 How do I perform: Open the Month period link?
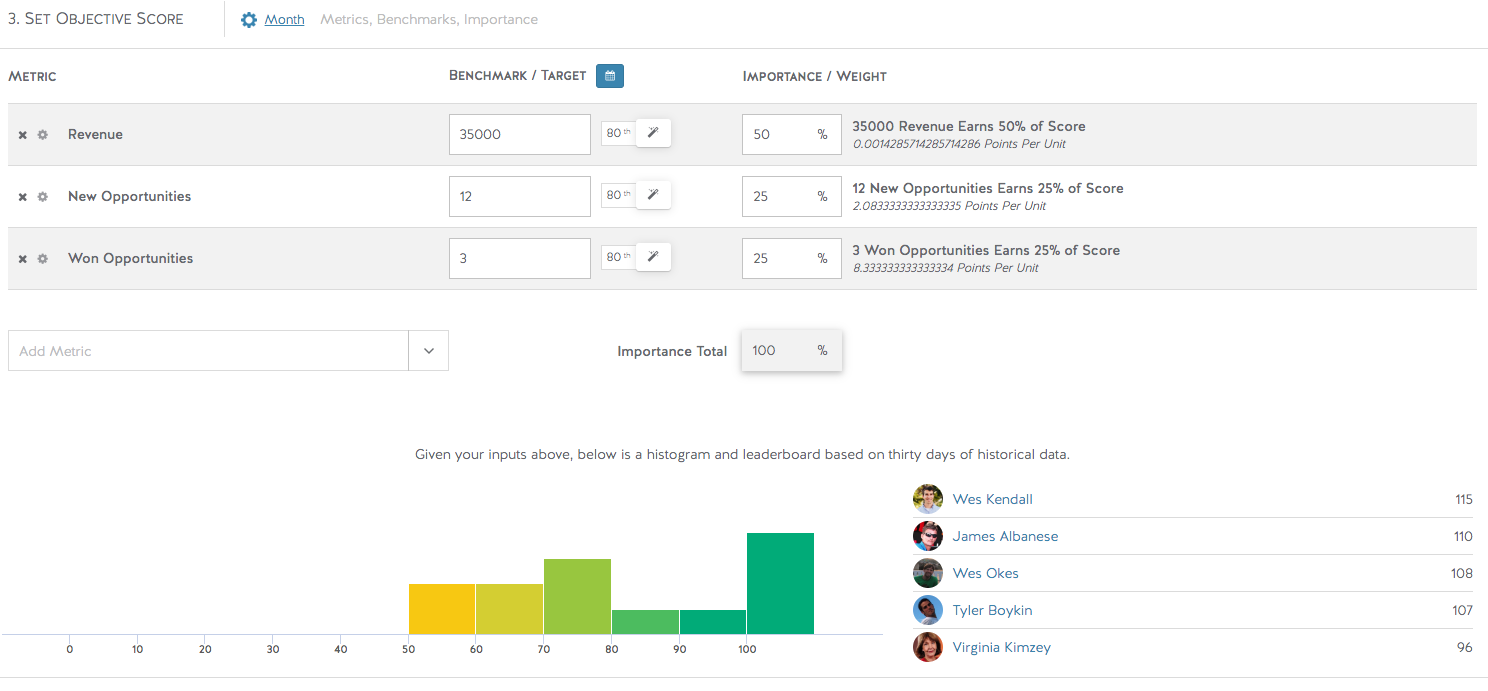pyautogui.click(x=284, y=20)
